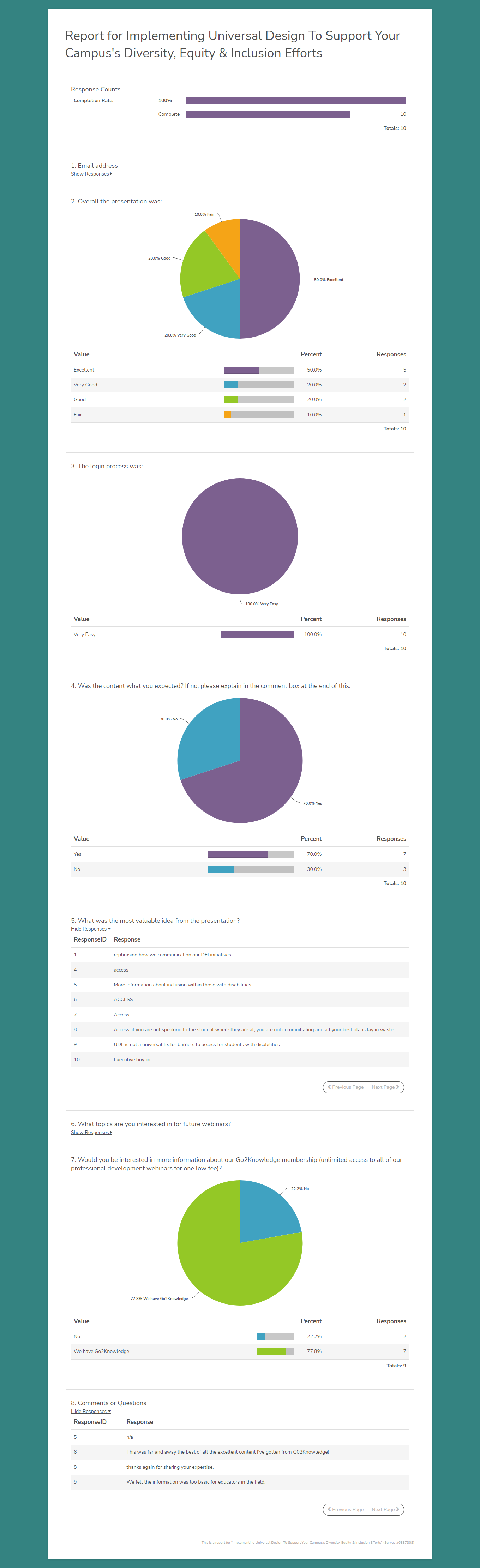The width and height of the screenshot is (480, 1568).
Task: Collapse the Comments or Questions responses
Action: (90, 1411)
